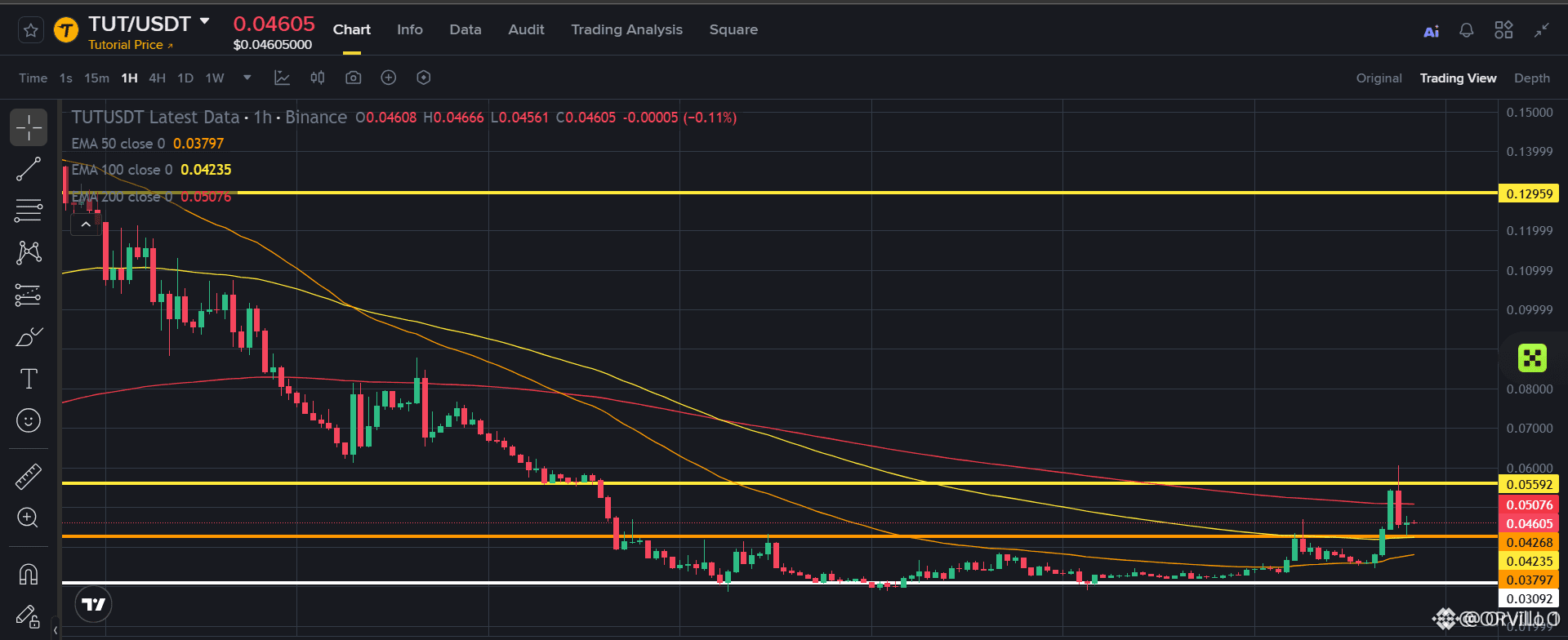Click the green widget icon on price axis
Viewport: 1568px width, 640px height.
tap(1532, 358)
